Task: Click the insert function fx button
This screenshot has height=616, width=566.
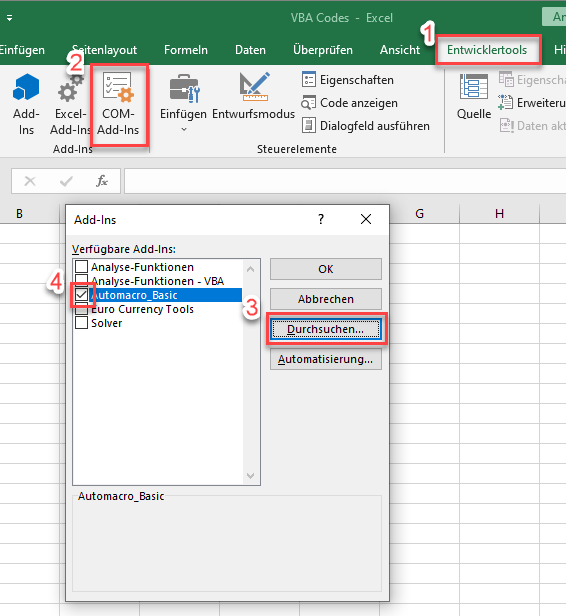Action: 102,181
